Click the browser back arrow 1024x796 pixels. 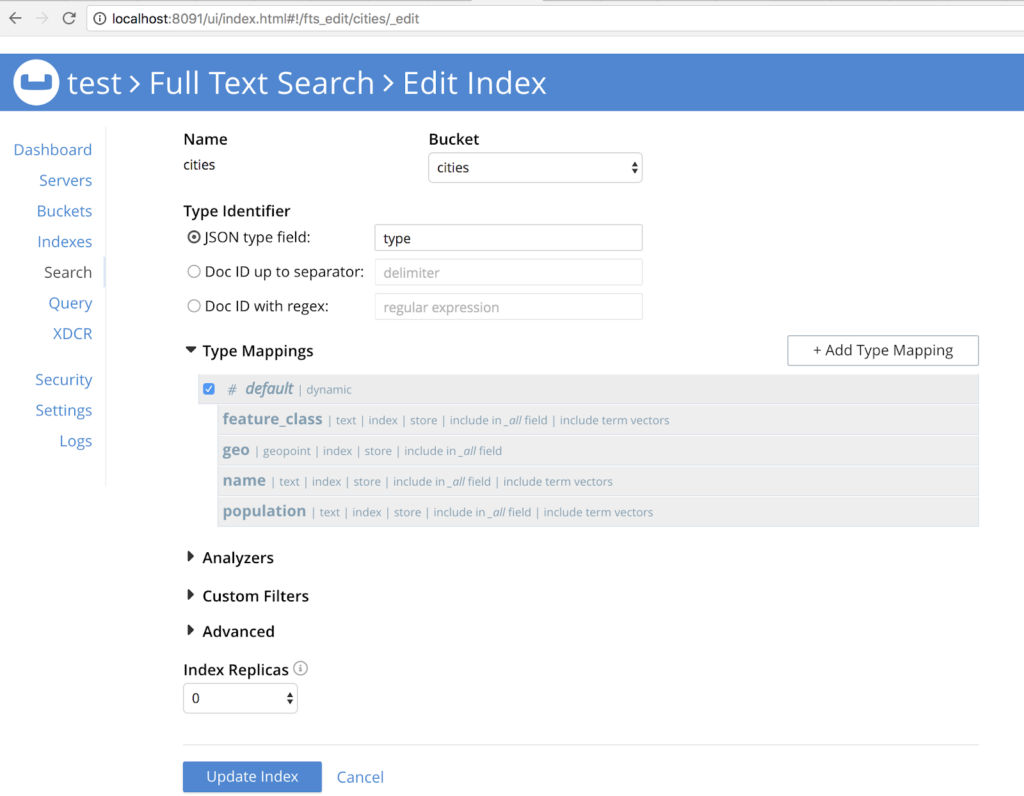pyautogui.click(x=15, y=18)
